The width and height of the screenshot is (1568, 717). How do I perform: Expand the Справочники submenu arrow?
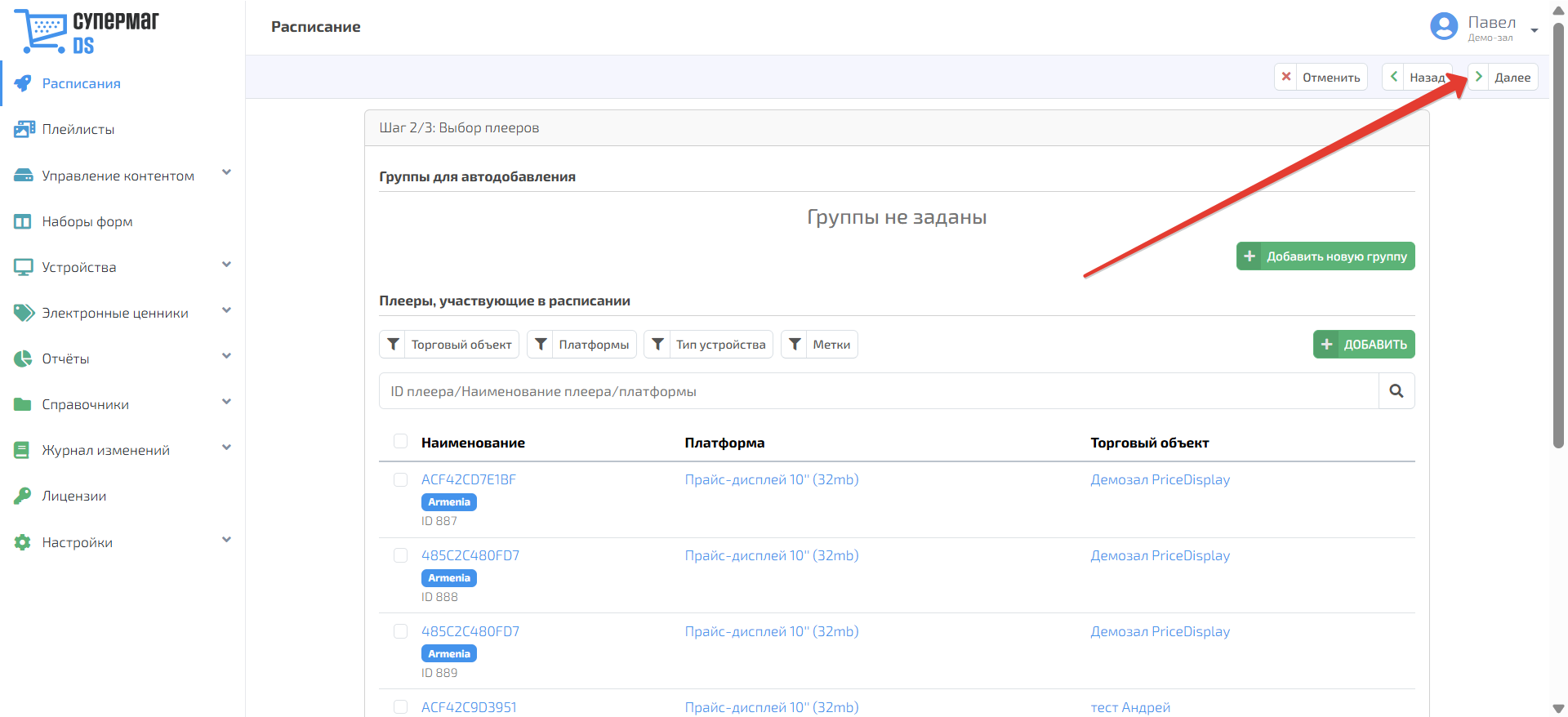click(226, 402)
